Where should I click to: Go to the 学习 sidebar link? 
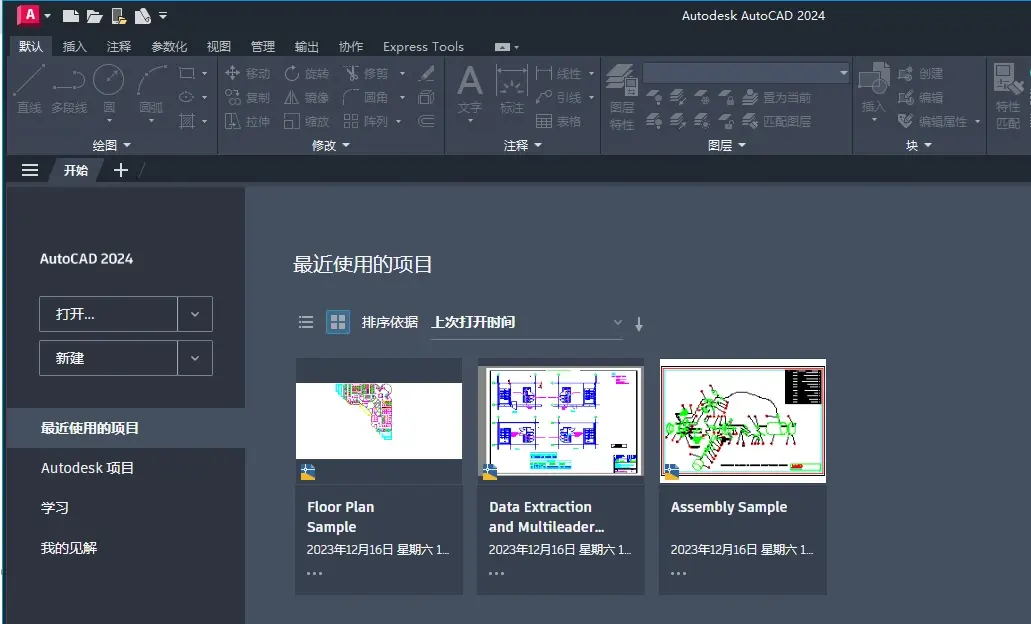click(55, 508)
